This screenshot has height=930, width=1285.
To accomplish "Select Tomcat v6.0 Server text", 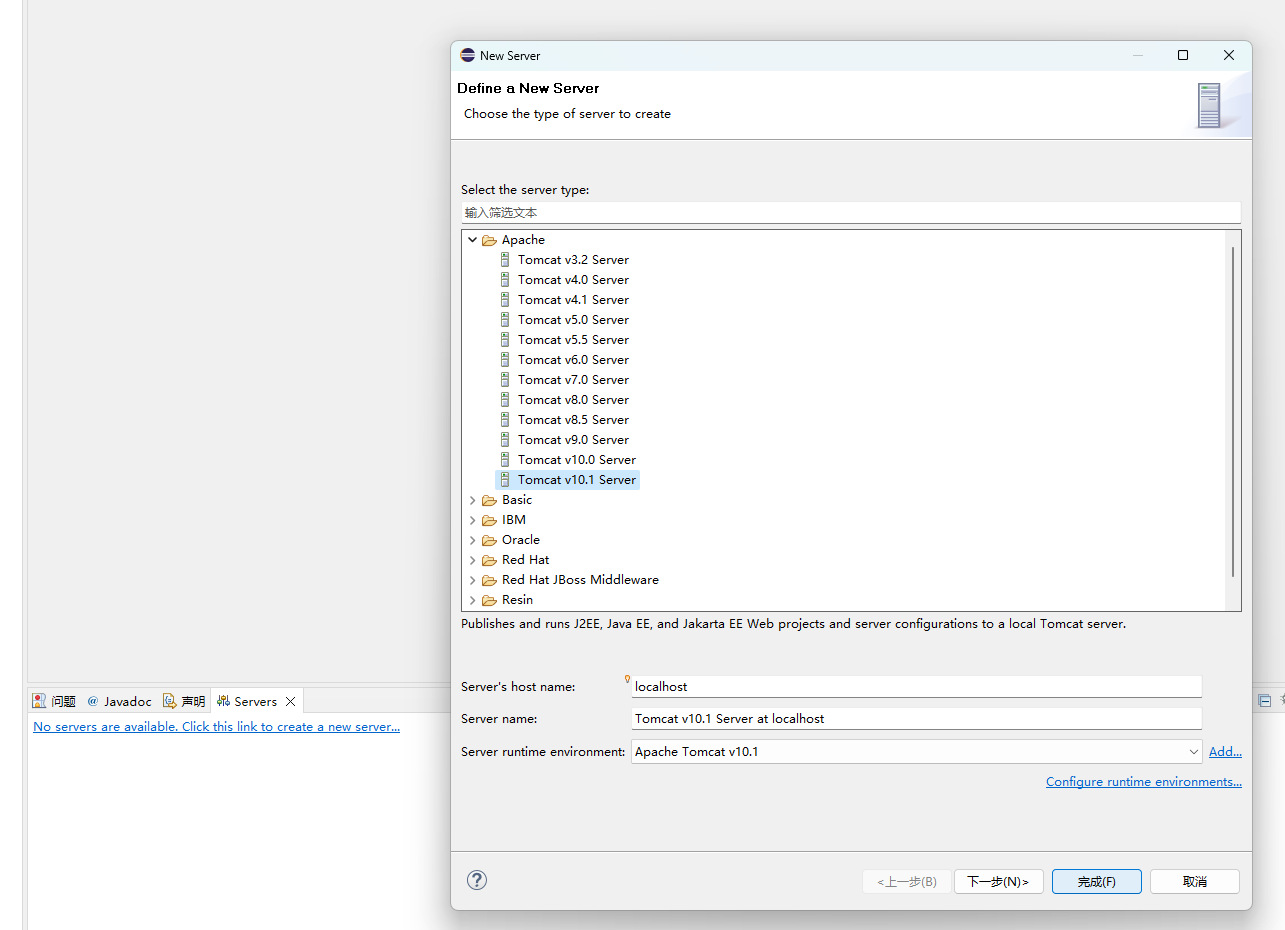I will click(573, 359).
